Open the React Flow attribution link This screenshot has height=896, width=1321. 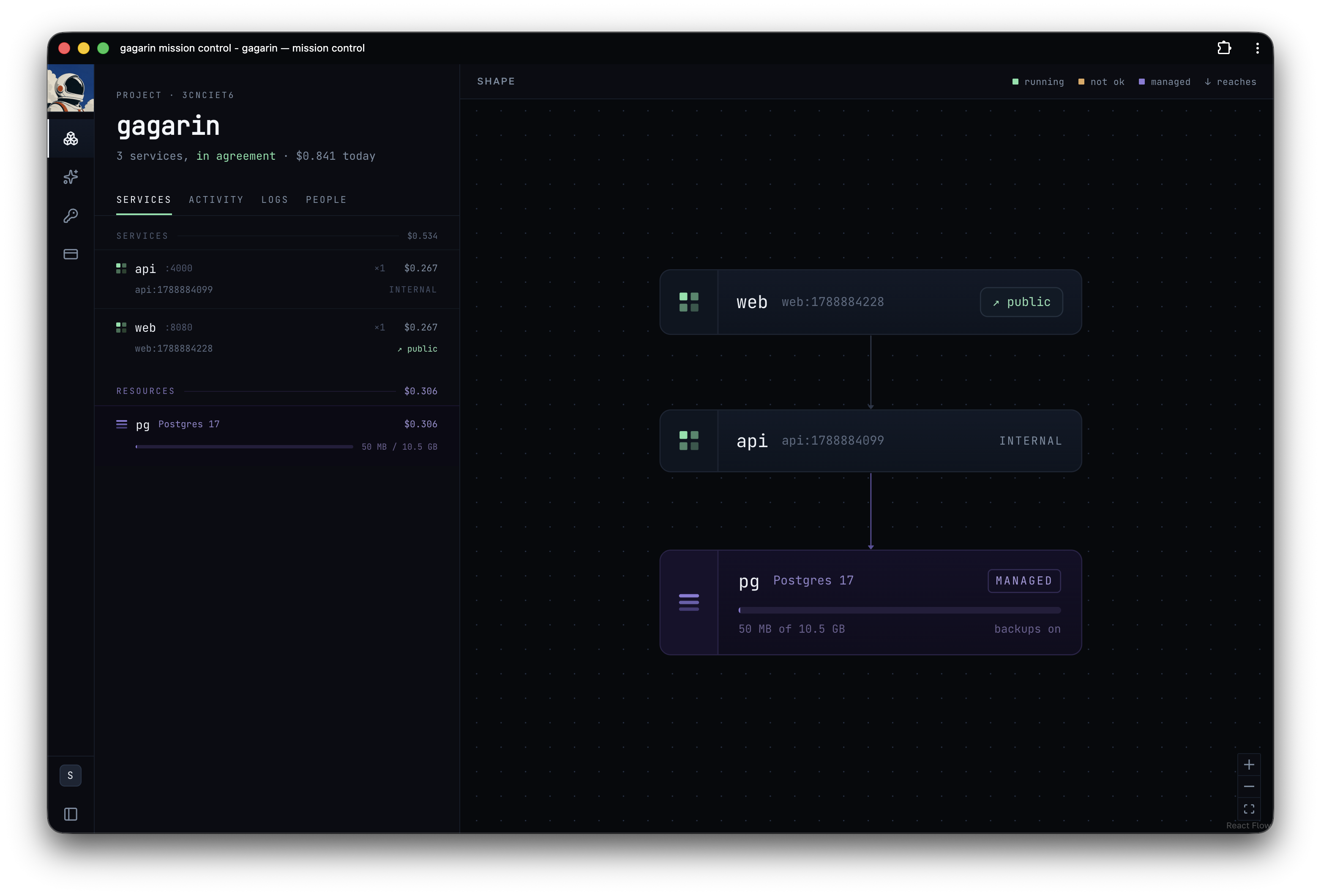[1248, 825]
